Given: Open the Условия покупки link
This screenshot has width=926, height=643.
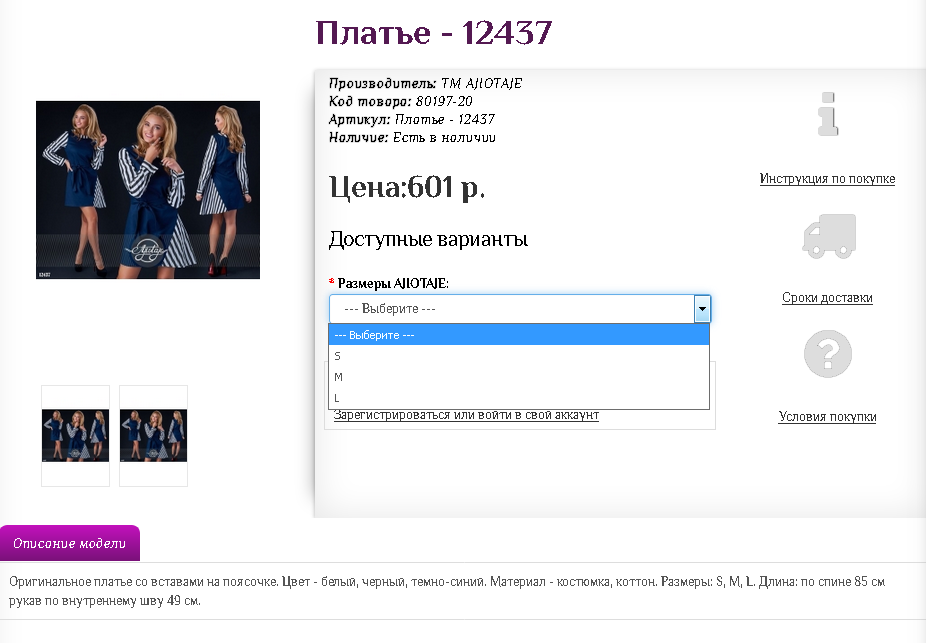Looking at the screenshot, I should click(x=827, y=416).
